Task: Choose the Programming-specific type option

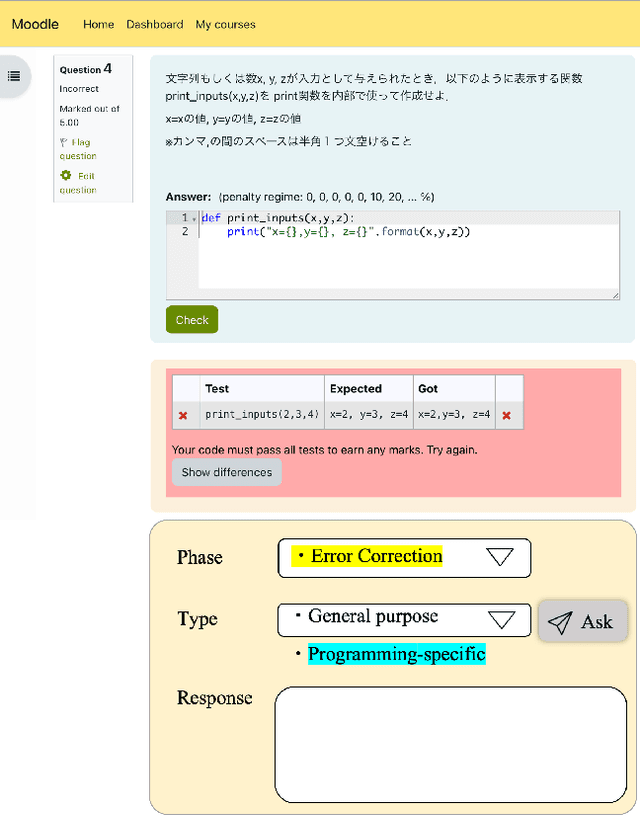Action: [x=396, y=654]
